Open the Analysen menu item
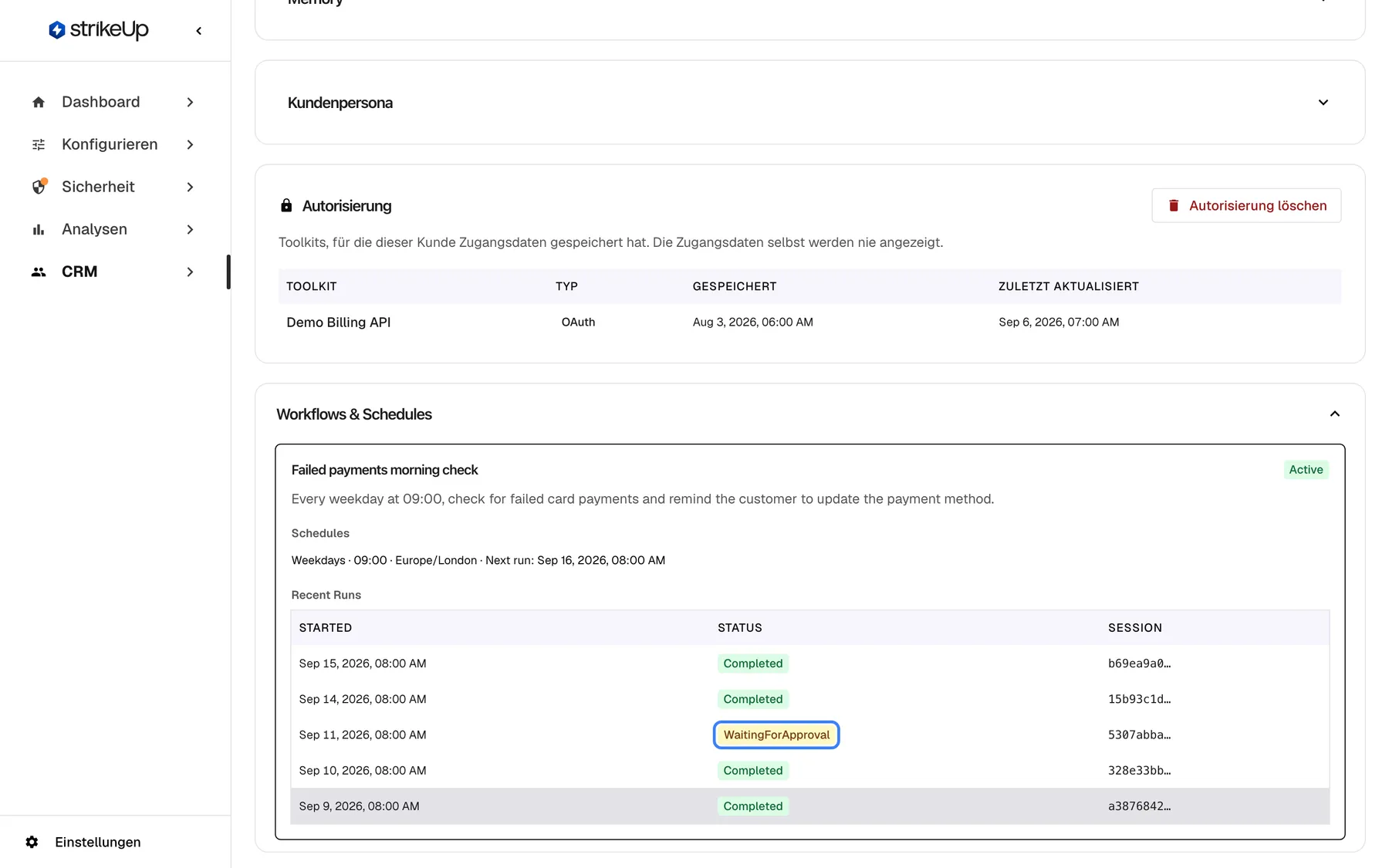Image resolution: width=1389 pixels, height=868 pixels. pos(114,229)
